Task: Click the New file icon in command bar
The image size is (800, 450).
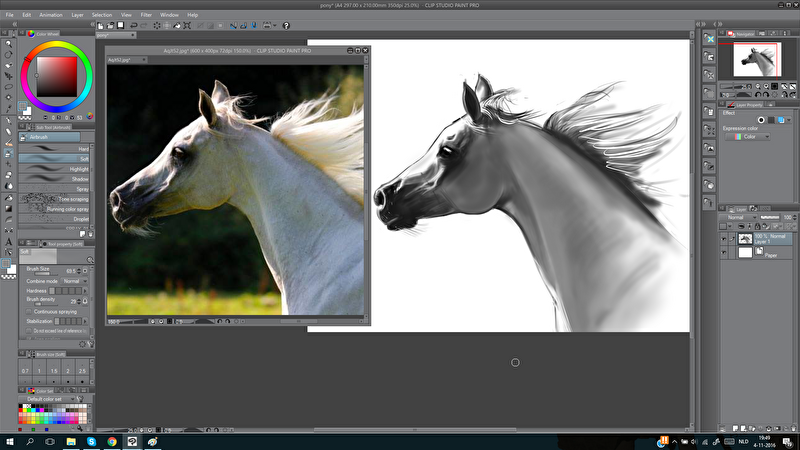Action: coord(101,25)
